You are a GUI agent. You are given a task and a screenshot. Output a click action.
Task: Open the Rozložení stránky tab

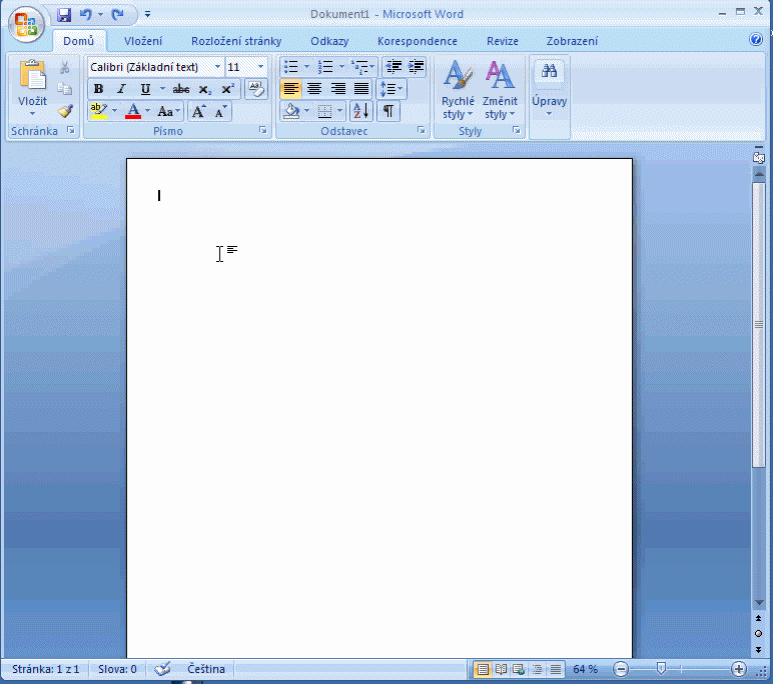236,41
